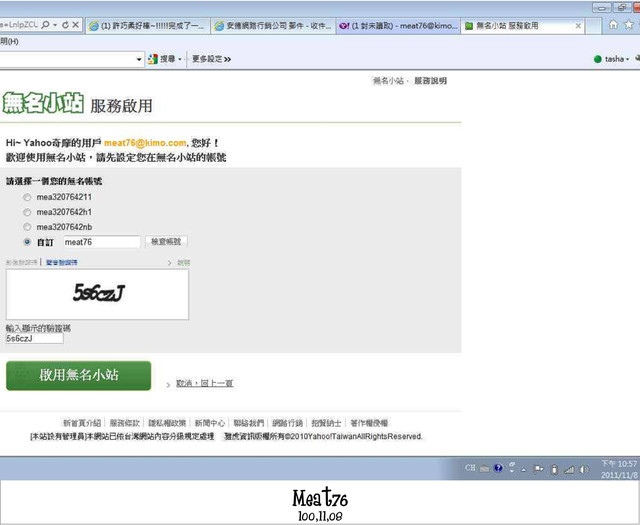Image resolution: width=640 pixels, height=525 pixels.
Task: Click the custom account field containing meat76
Action: [102, 242]
